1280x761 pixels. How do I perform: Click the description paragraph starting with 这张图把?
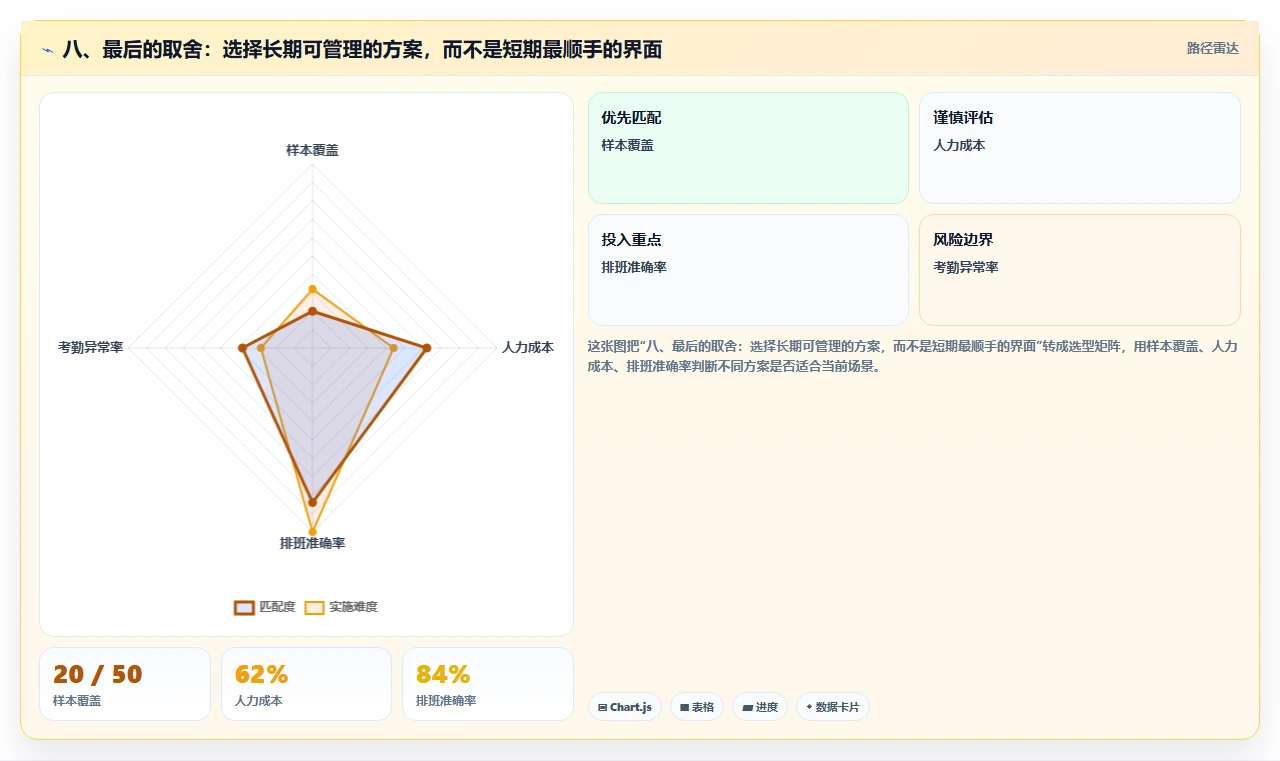click(x=913, y=356)
